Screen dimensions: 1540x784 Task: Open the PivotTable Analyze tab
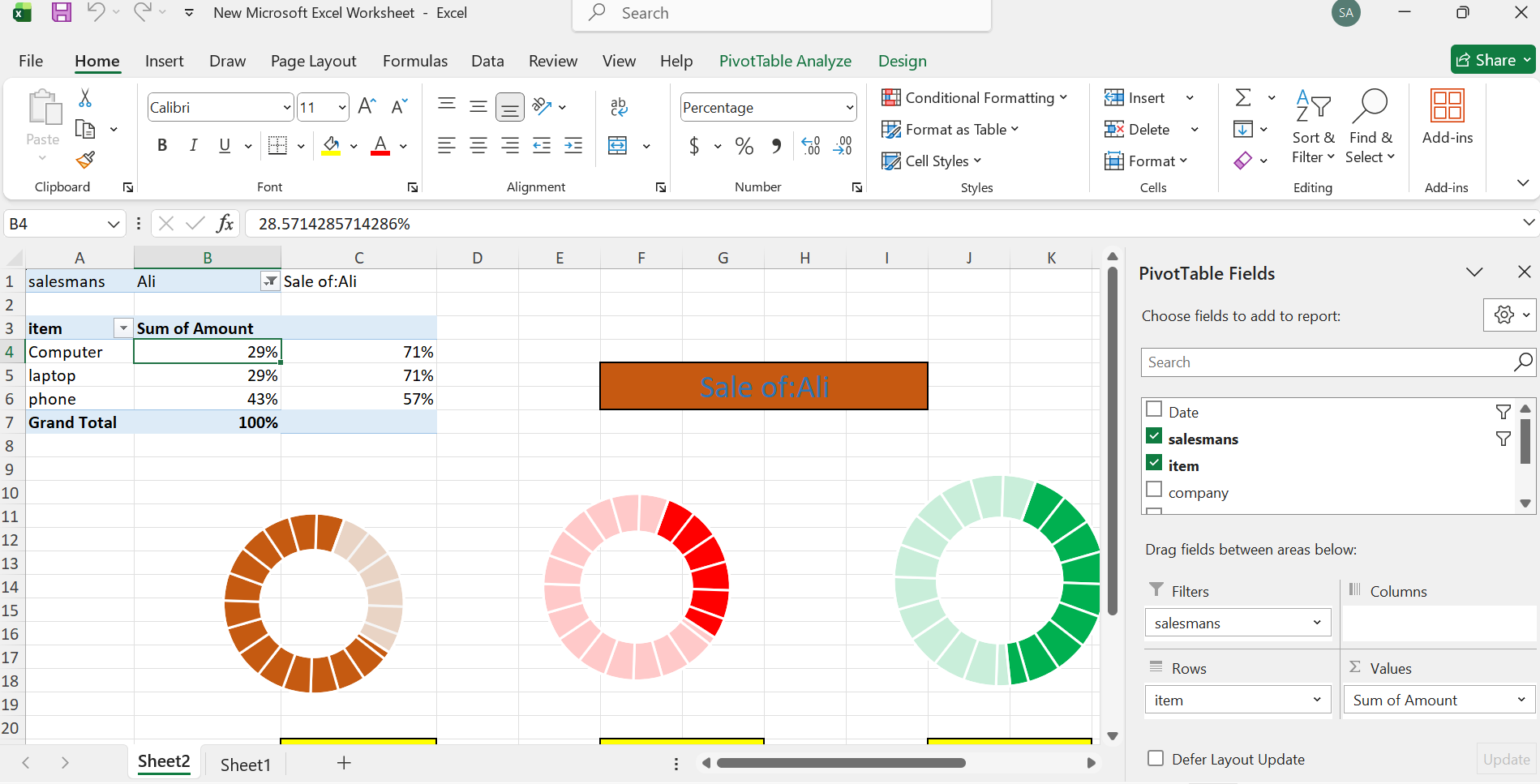click(784, 61)
